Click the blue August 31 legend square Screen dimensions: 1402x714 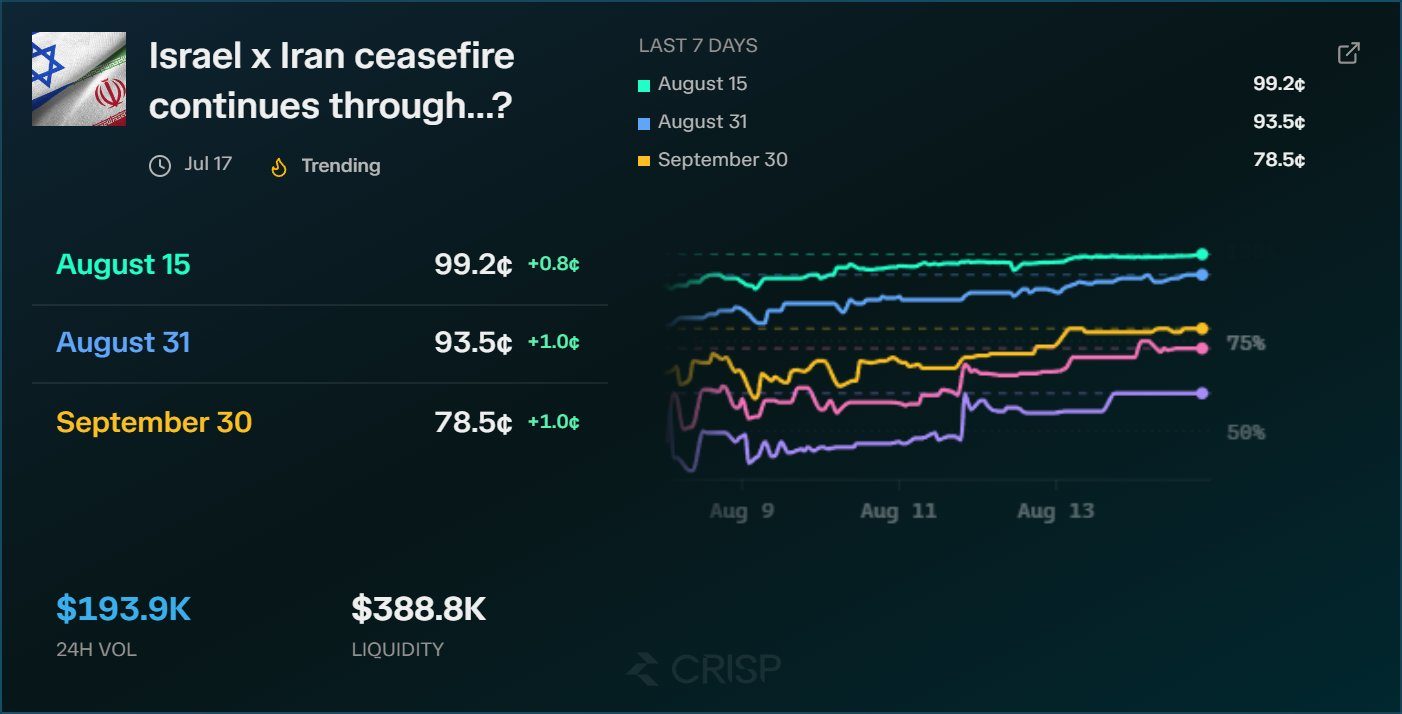[x=644, y=123]
